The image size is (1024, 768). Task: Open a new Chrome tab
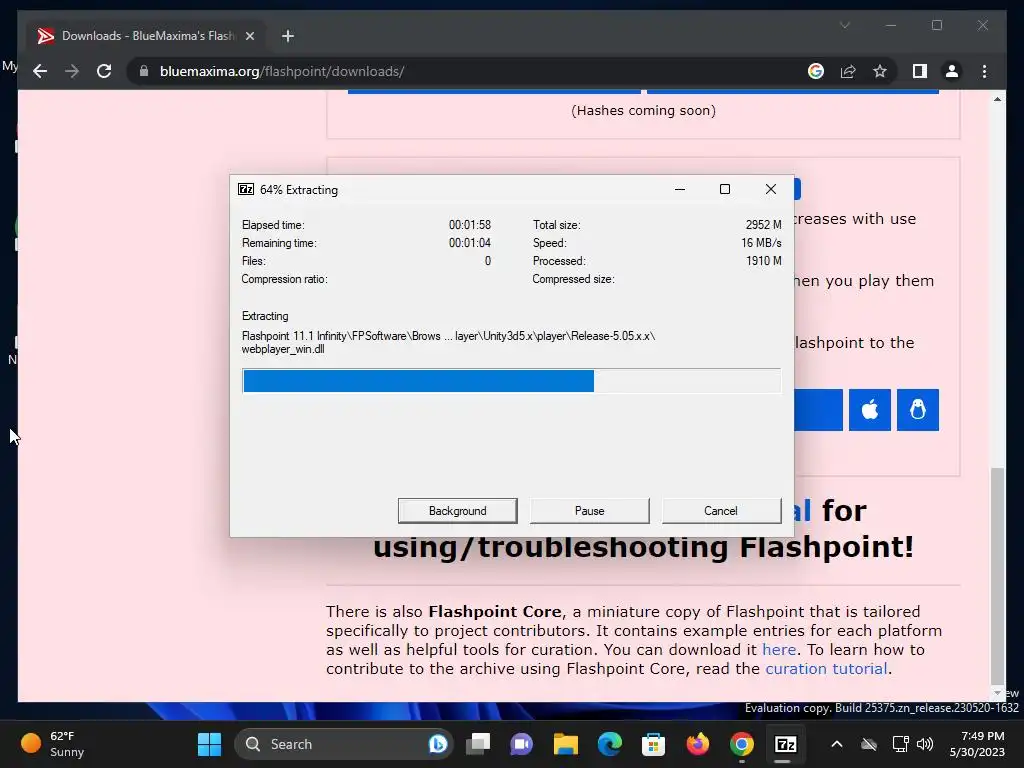287,36
